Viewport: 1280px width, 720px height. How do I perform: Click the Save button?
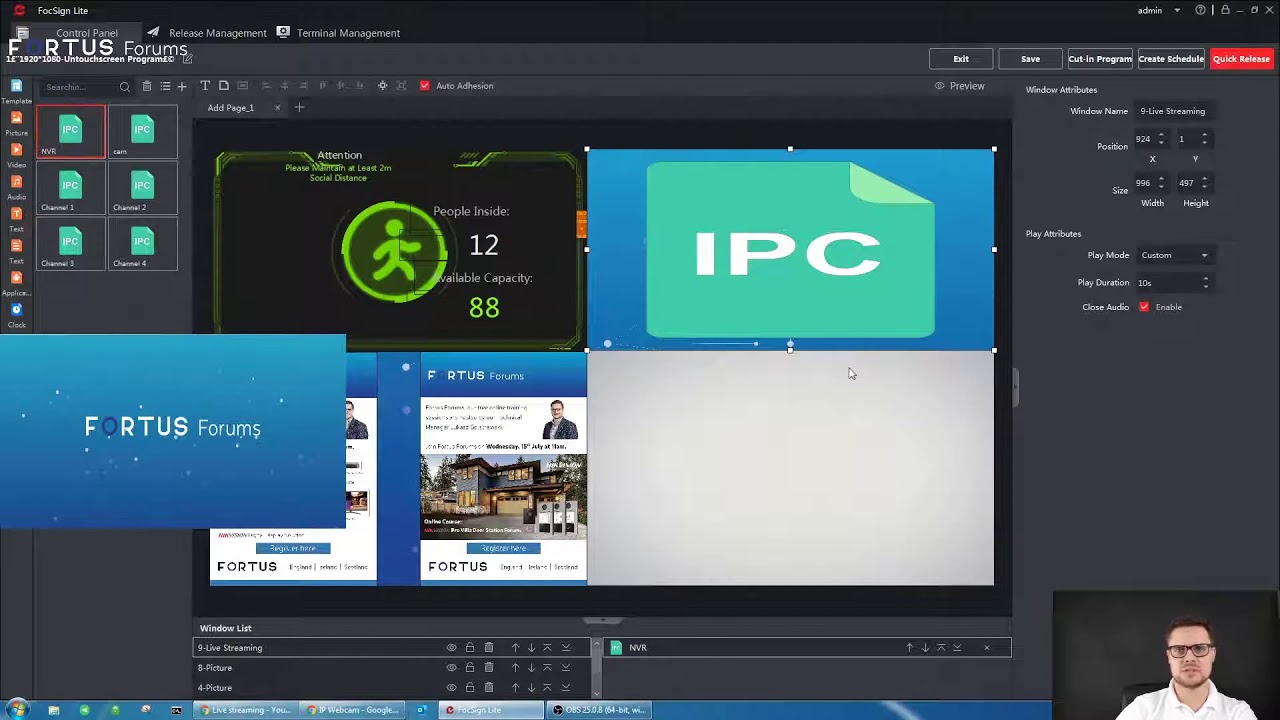click(x=1030, y=59)
